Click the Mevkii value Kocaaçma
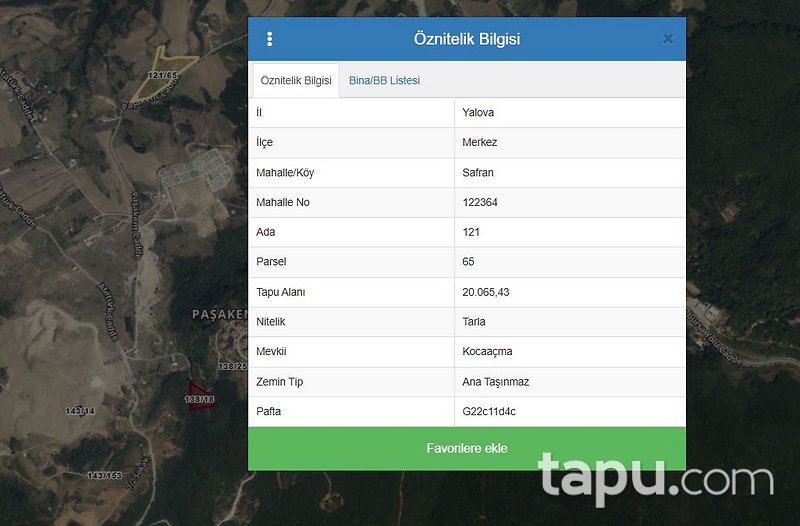The image size is (800, 526). pyautogui.click(x=487, y=352)
